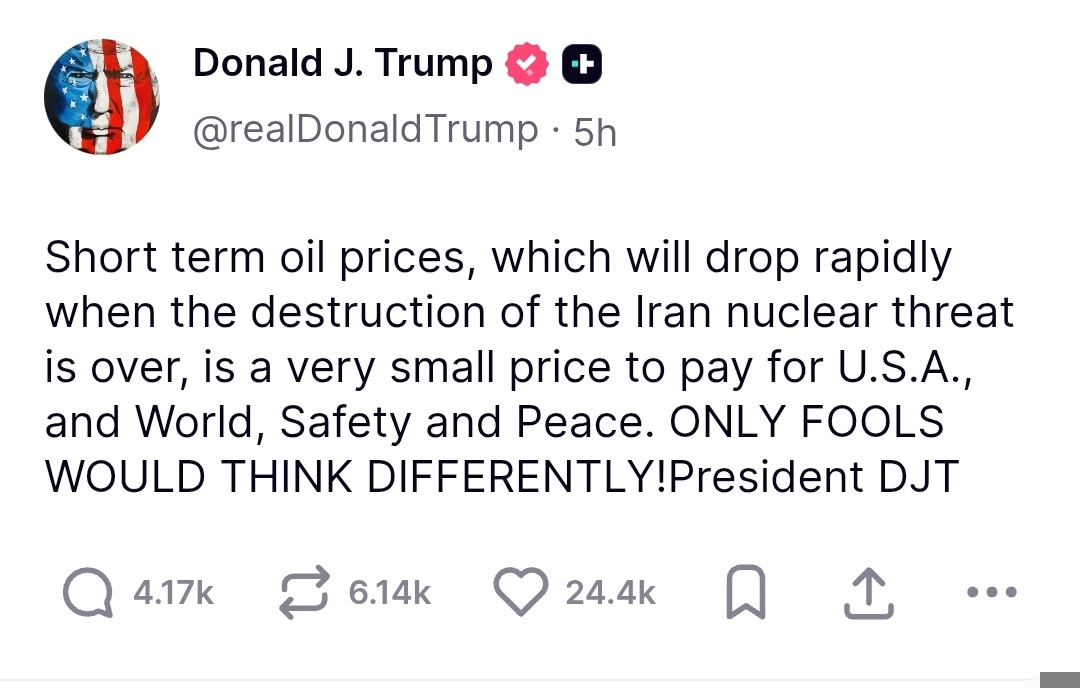This screenshot has width=1080, height=688.
Task: Click the red verified checkmark badge
Action: (527, 65)
